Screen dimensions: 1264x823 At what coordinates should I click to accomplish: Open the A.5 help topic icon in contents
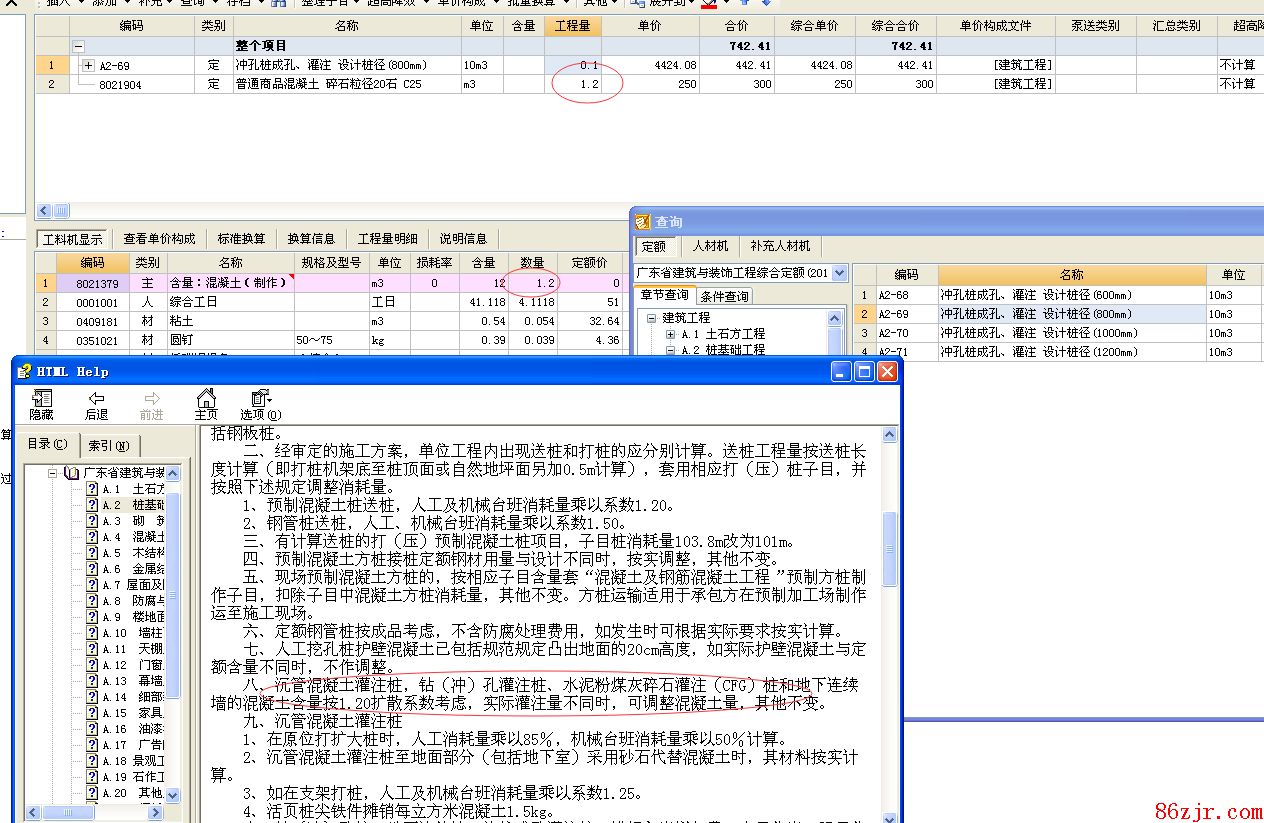click(92, 553)
